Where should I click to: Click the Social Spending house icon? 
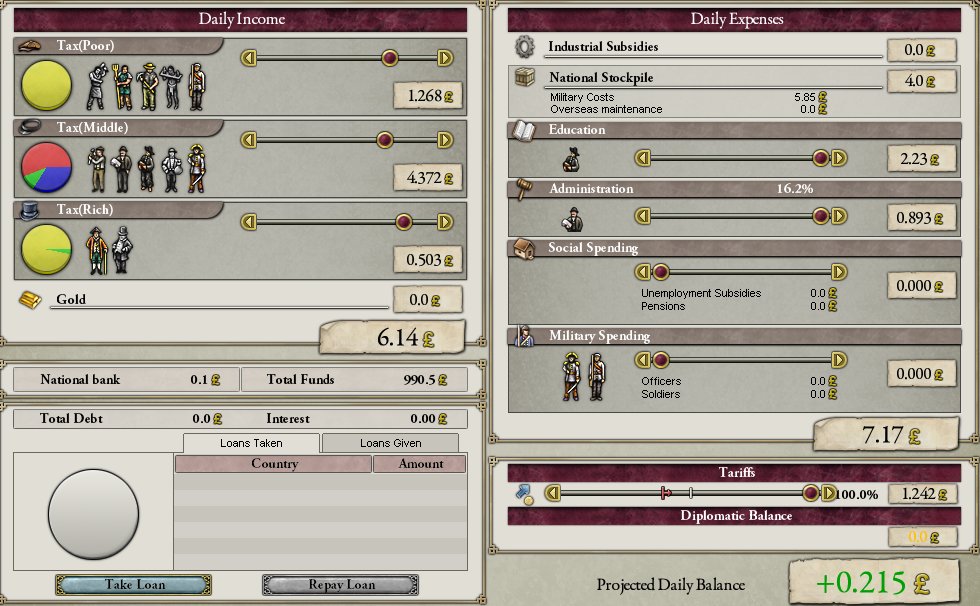(524, 248)
